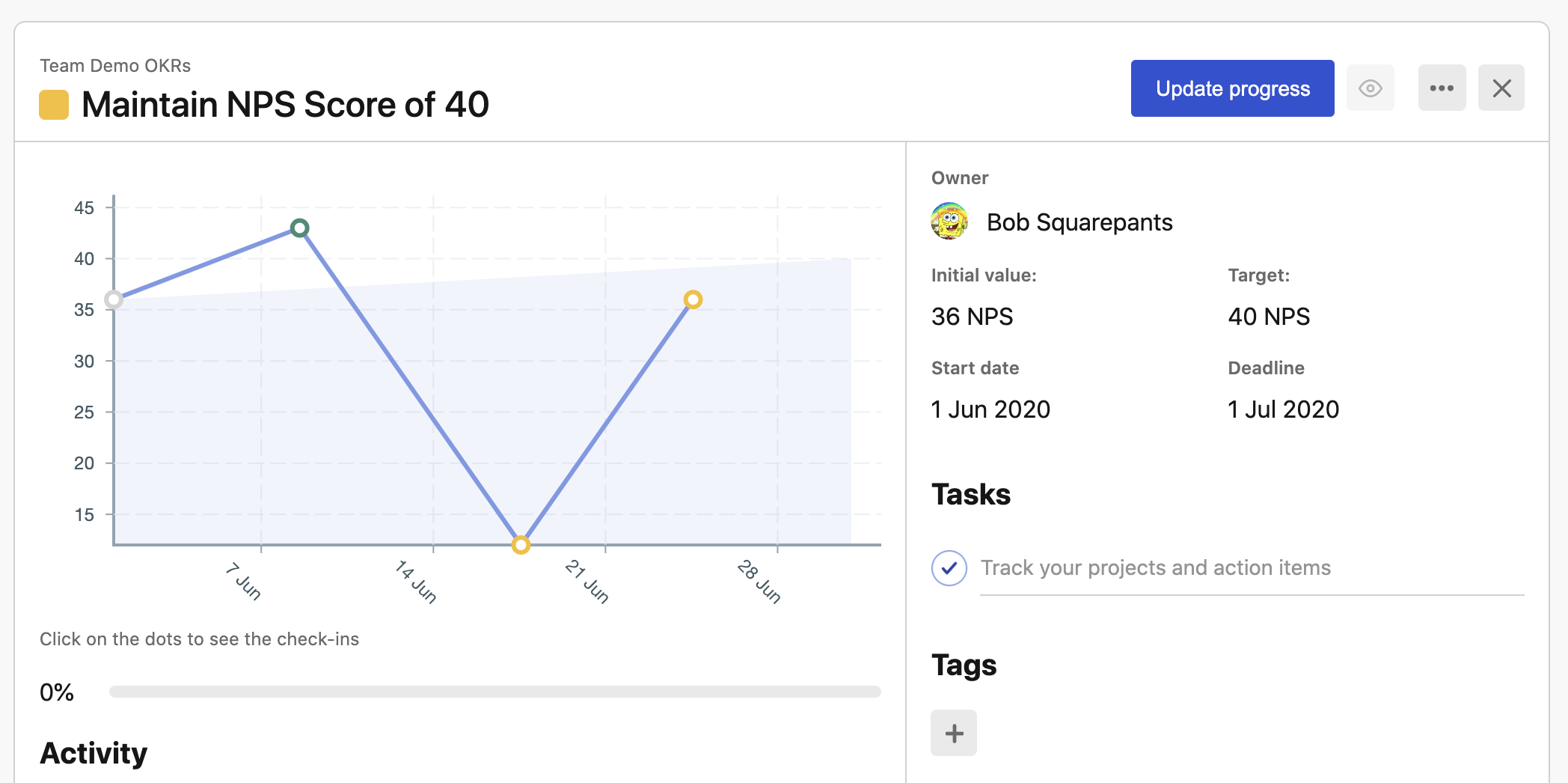
Task: Add a tag with the plus button
Action: (954, 733)
